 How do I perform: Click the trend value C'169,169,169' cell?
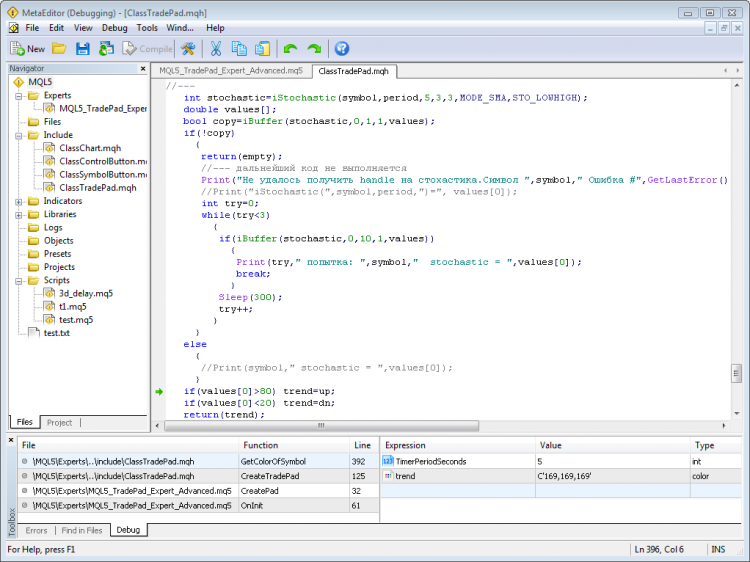[566, 476]
